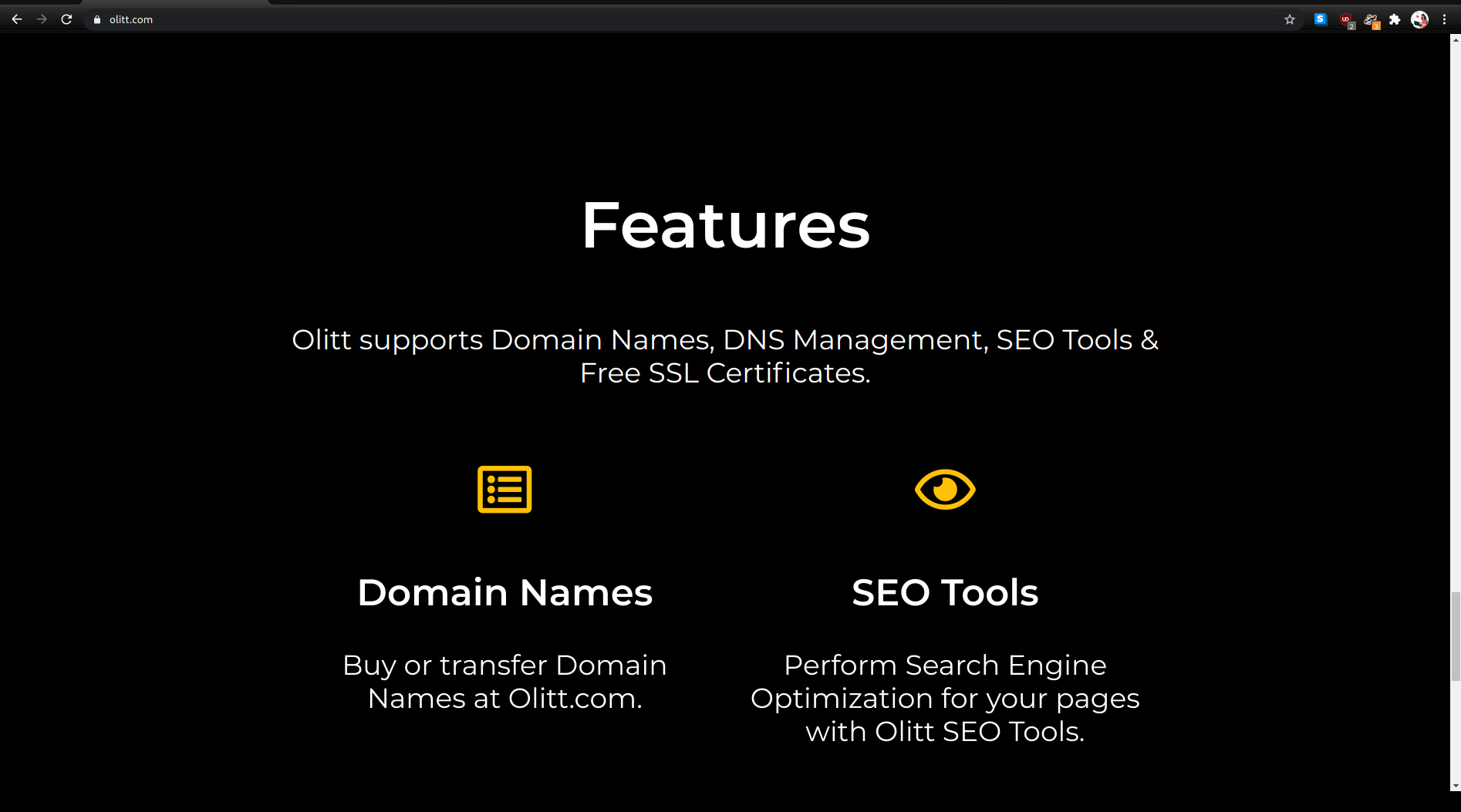Open the blue S extension icon
This screenshot has width=1461, height=812.
pyautogui.click(x=1321, y=19)
